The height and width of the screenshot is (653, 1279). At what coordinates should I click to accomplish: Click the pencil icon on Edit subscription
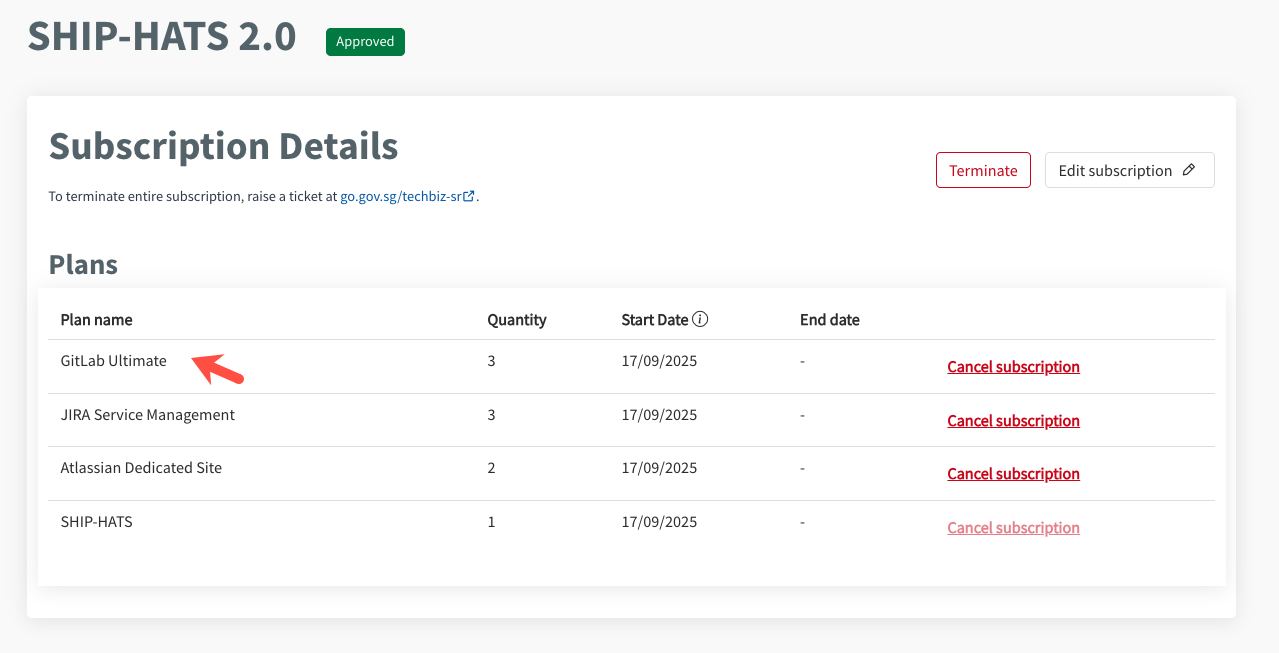[x=1188, y=170]
